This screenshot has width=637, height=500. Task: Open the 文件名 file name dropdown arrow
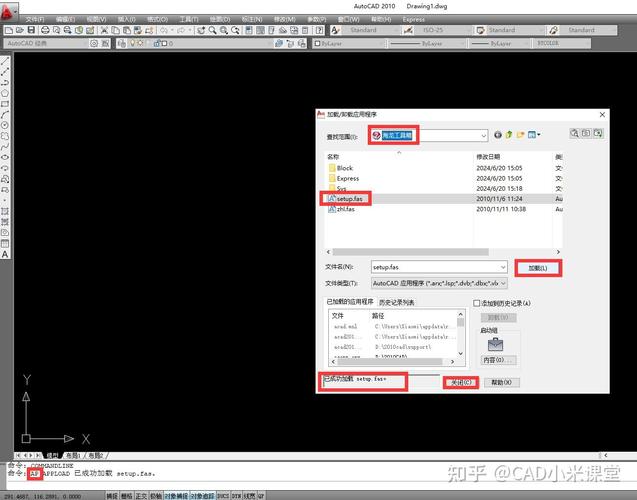(503, 267)
